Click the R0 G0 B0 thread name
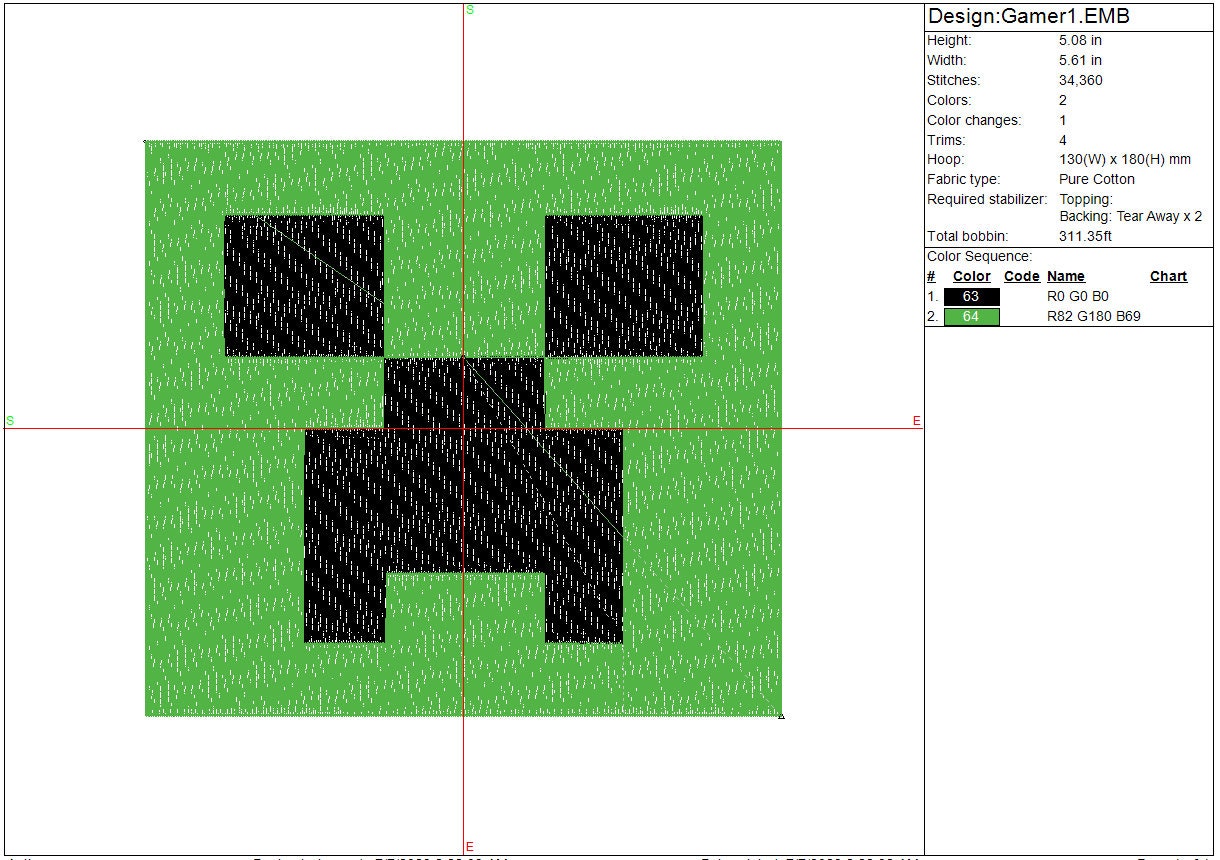The width and height of the screenshot is (1220, 860). pos(1077,297)
